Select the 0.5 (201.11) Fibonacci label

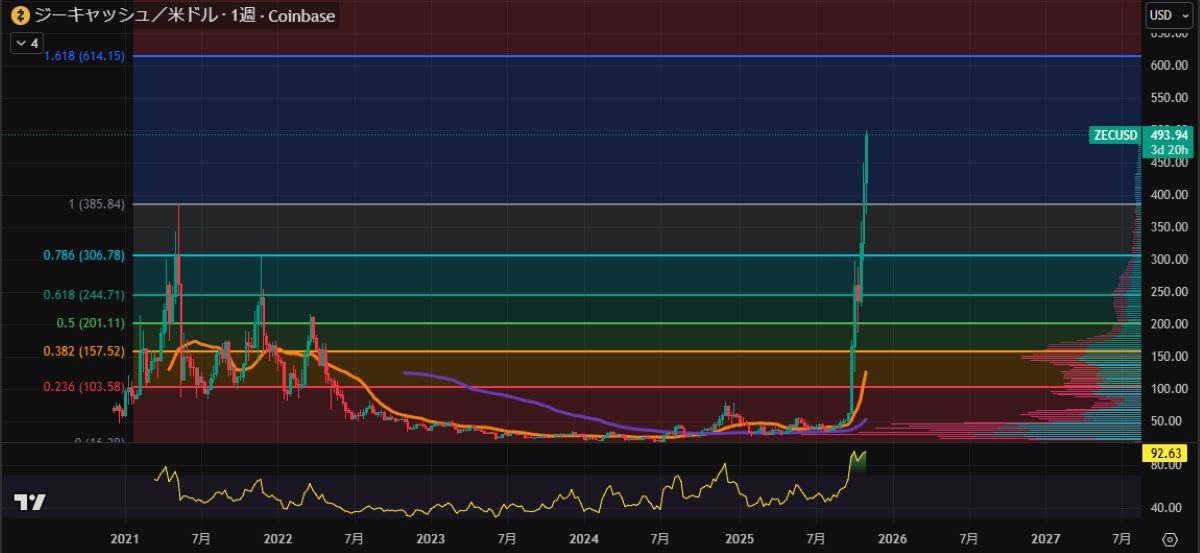click(90, 324)
